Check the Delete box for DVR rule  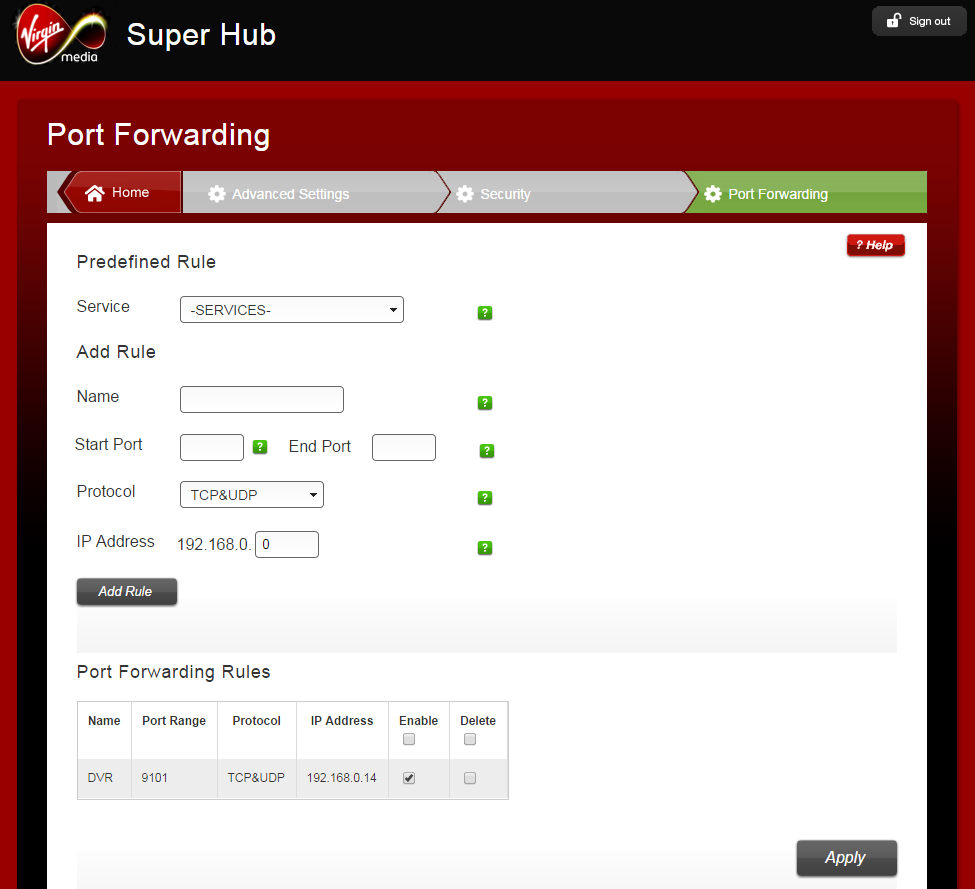pyautogui.click(x=470, y=778)
